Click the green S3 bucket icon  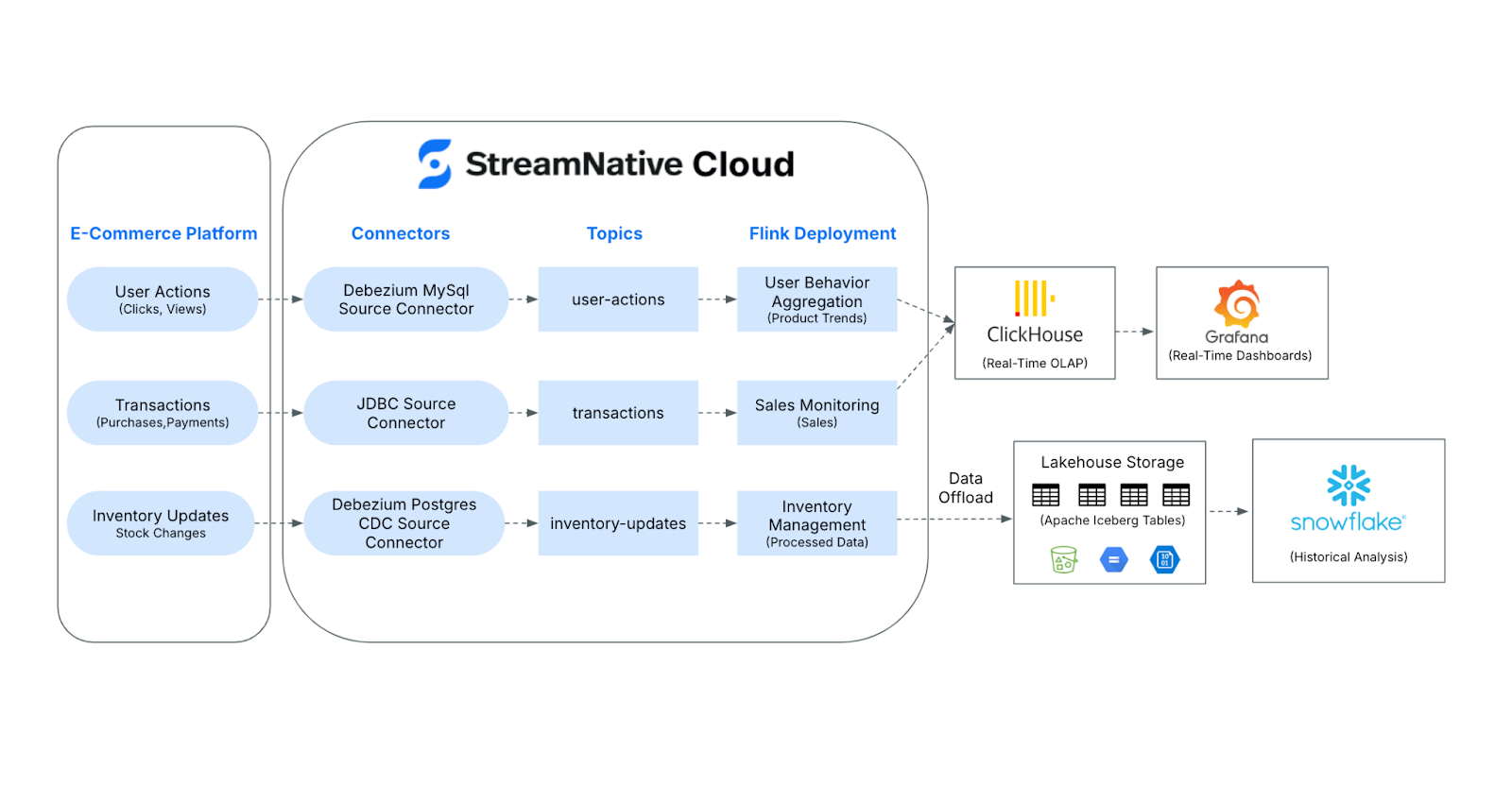coord(1064,560)
